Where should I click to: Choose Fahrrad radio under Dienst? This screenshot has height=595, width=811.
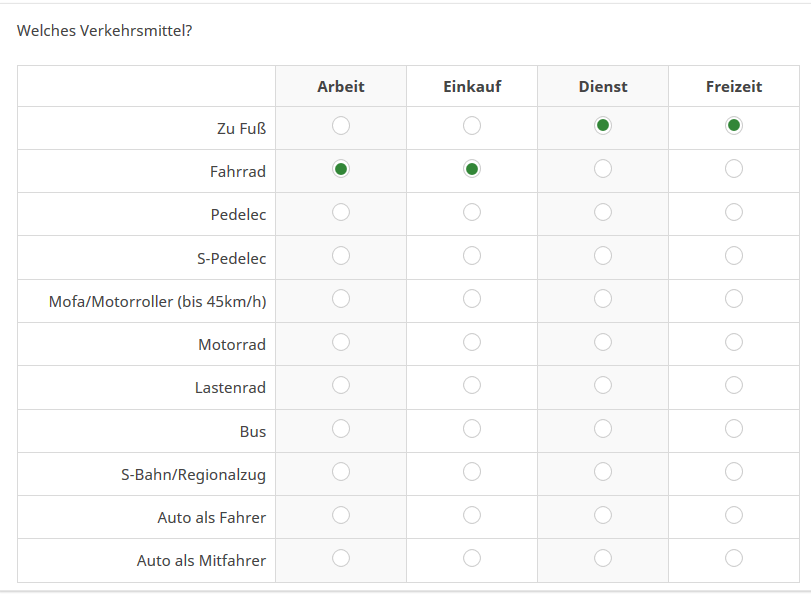click(x=603, y=169)
